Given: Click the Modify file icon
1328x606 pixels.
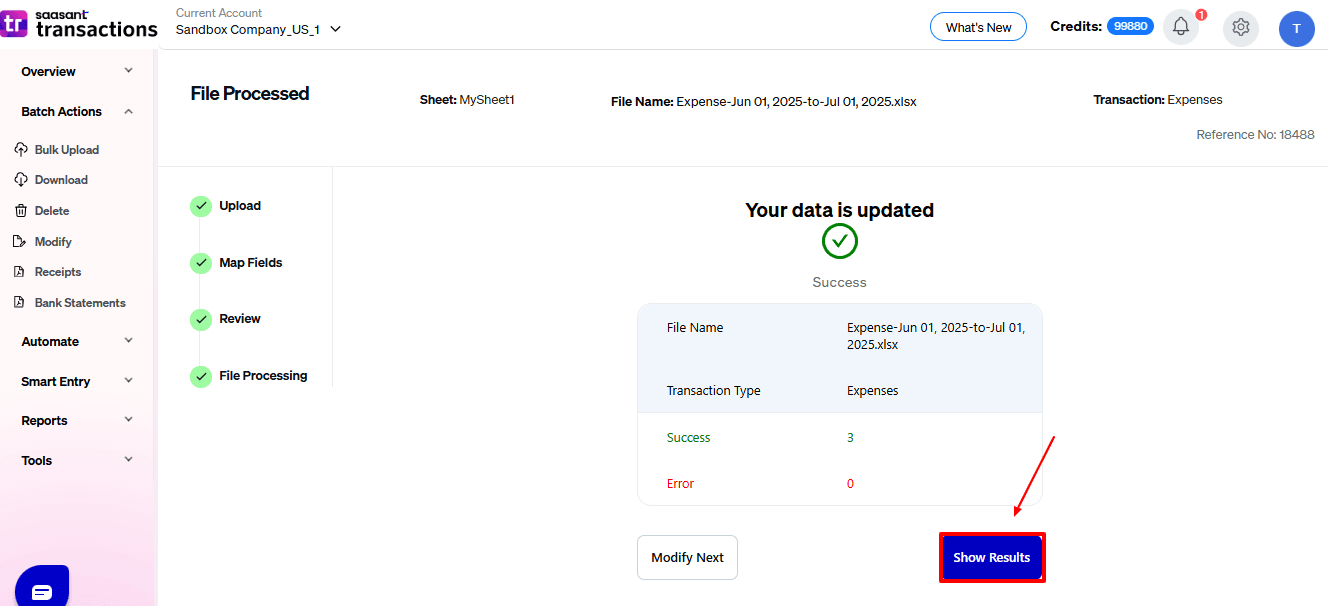Looking at the screenshot, I should click(x=19, y=242).
